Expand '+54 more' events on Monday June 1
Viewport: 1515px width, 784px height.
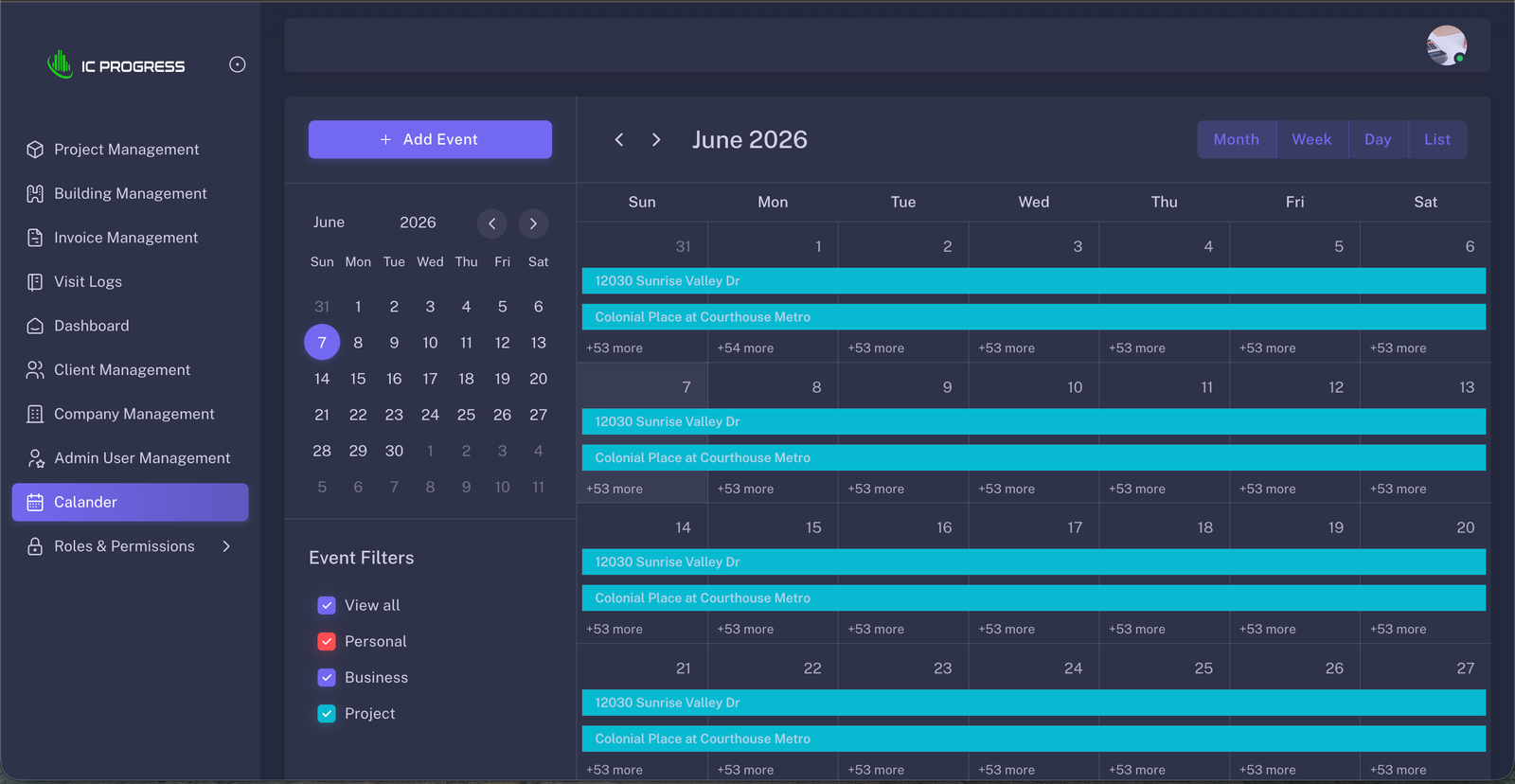click(x=745, y=348)
